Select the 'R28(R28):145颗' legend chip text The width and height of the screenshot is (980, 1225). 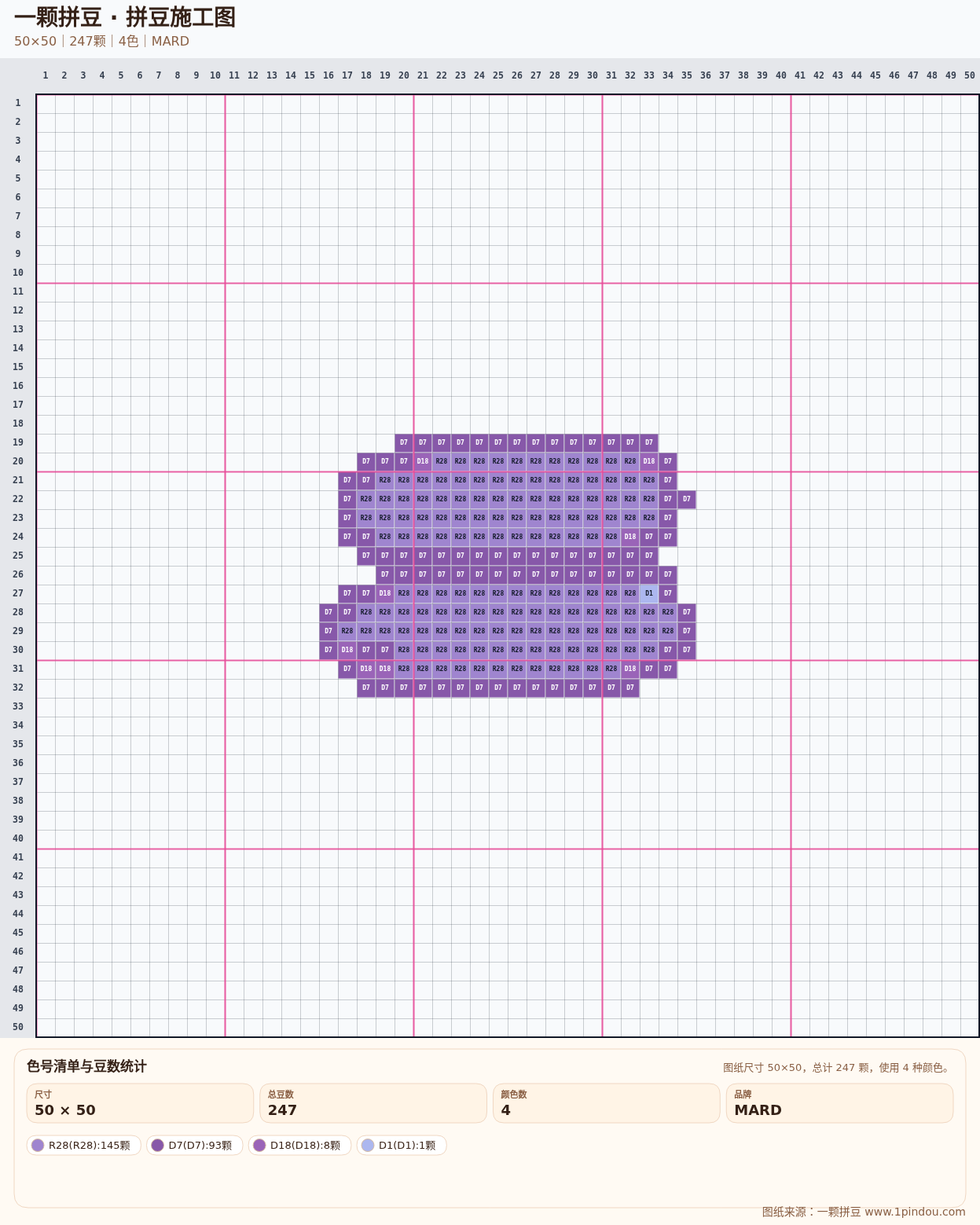90,1146
